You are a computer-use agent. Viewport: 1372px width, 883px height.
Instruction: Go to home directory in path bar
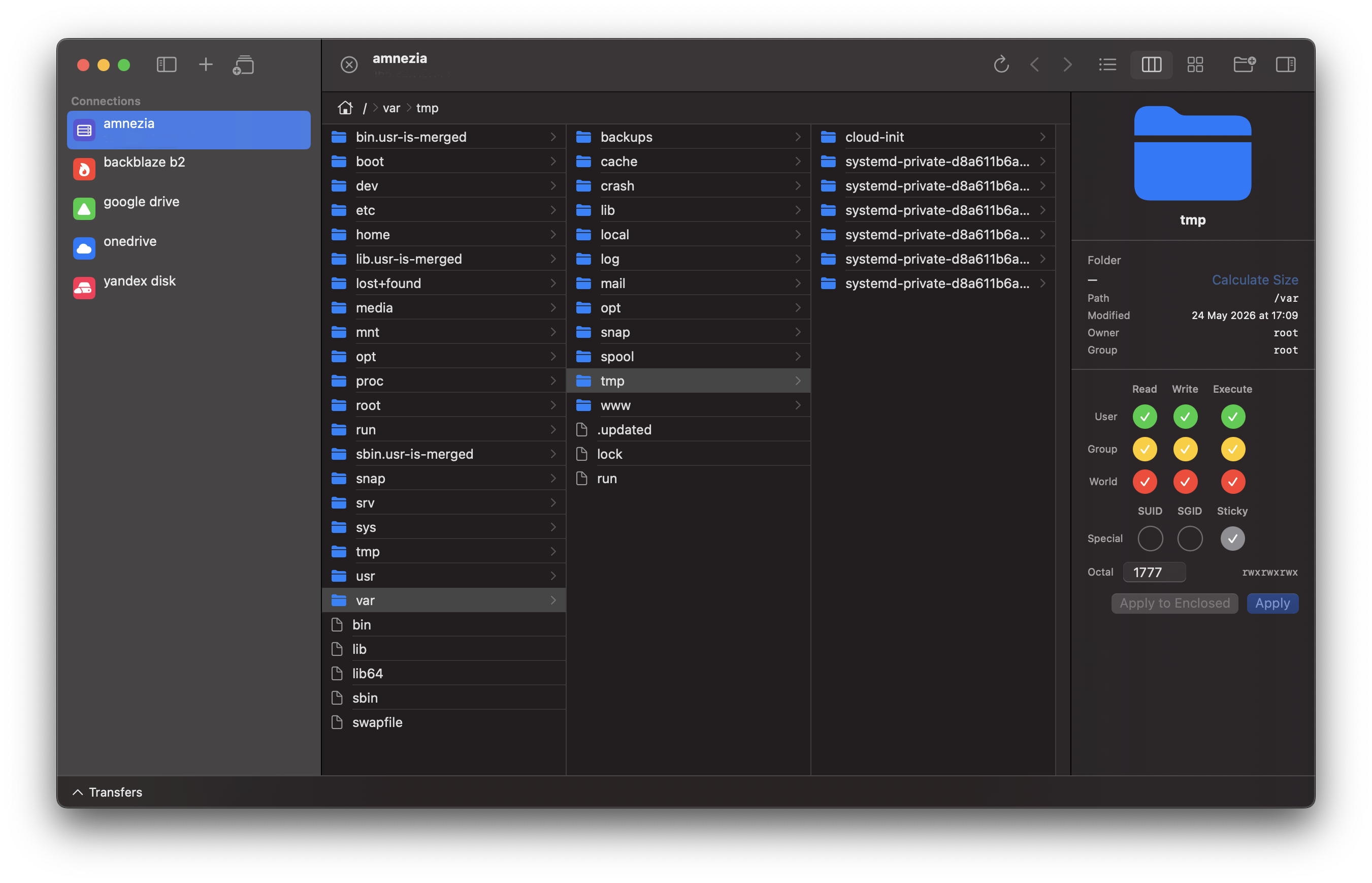[346, 108]
